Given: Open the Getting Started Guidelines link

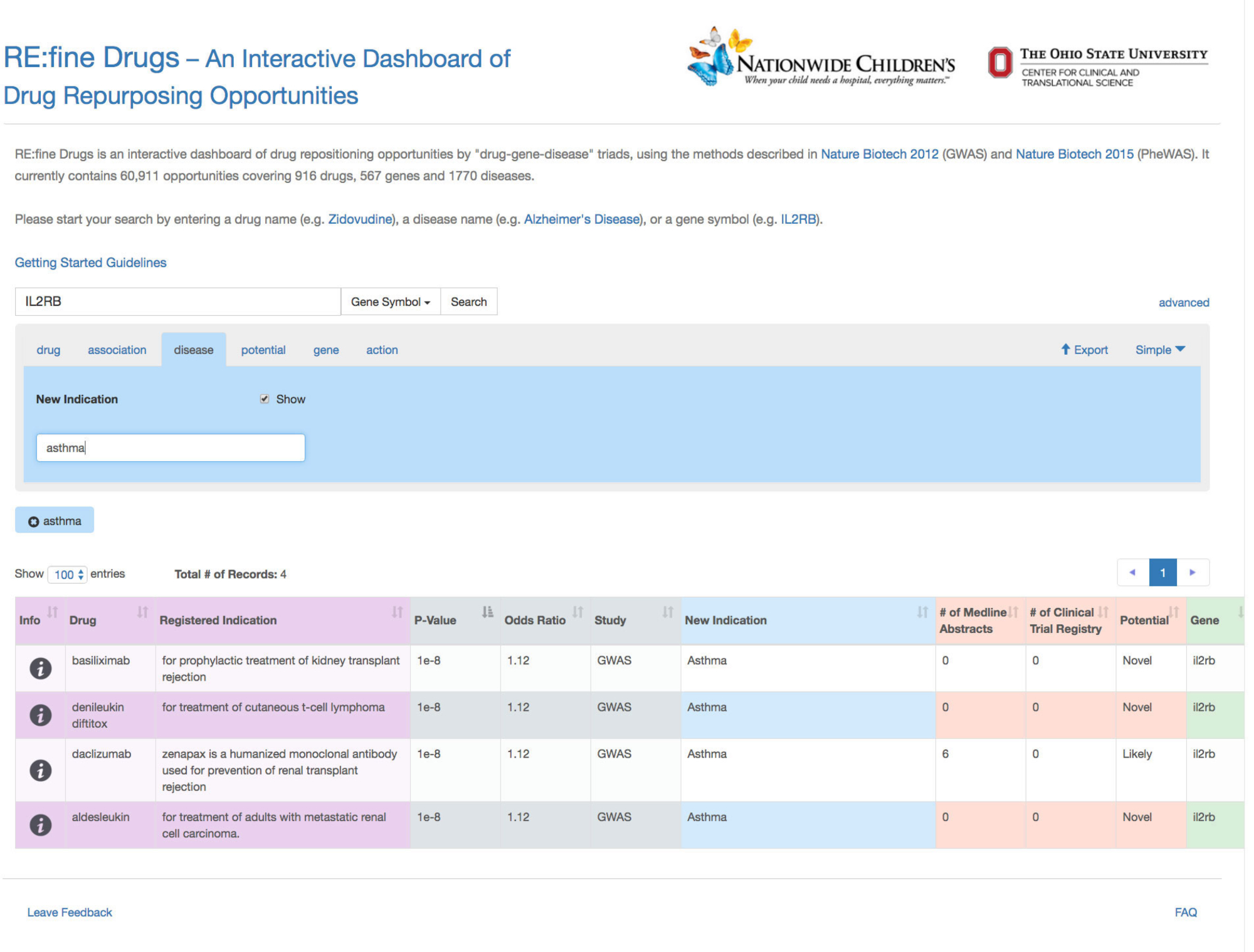Looking at the screenshot, I should tap(90, 263).
